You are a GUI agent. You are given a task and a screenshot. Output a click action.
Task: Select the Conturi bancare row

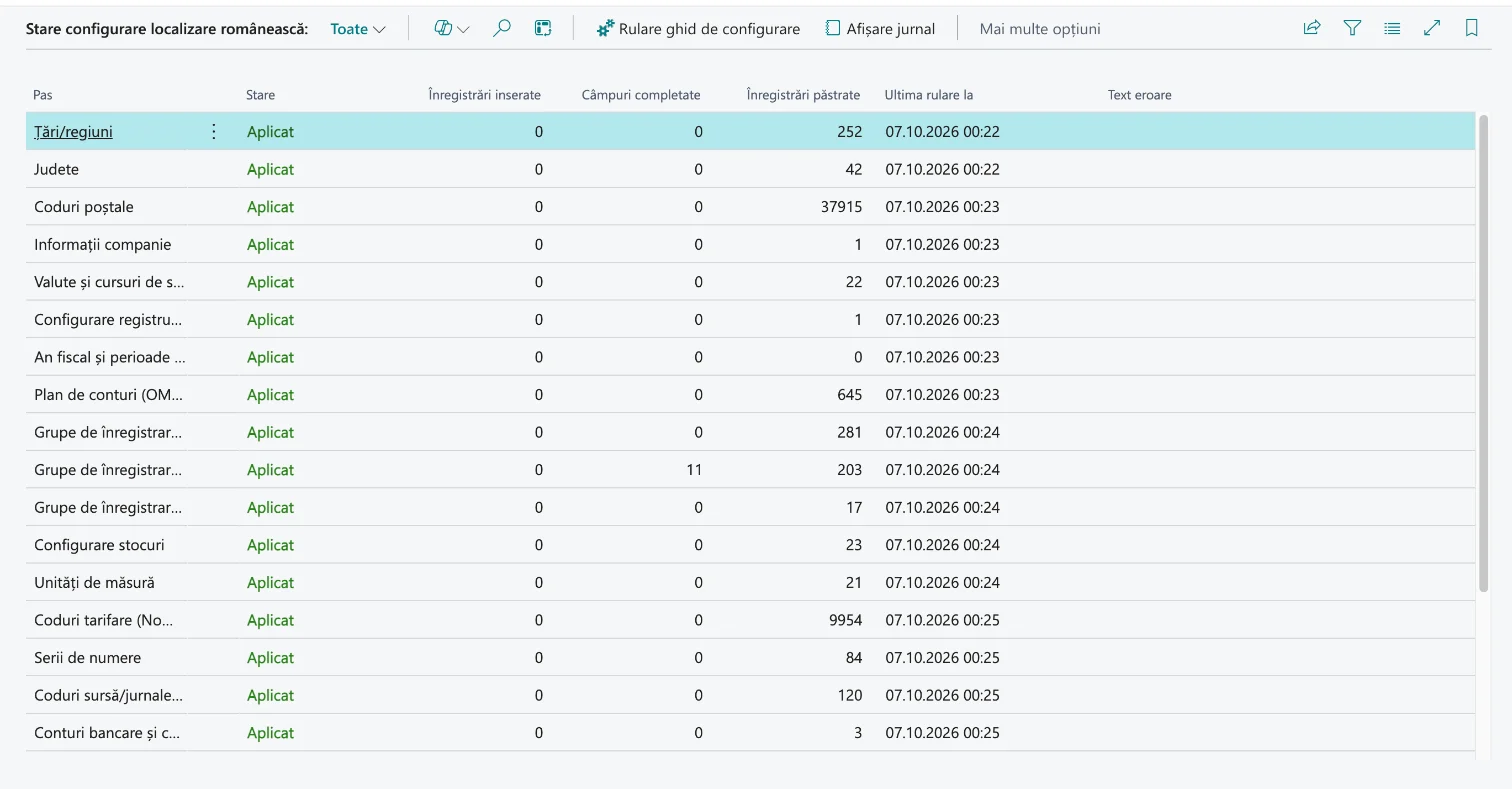pyautogui.click(x=750, y=733)
